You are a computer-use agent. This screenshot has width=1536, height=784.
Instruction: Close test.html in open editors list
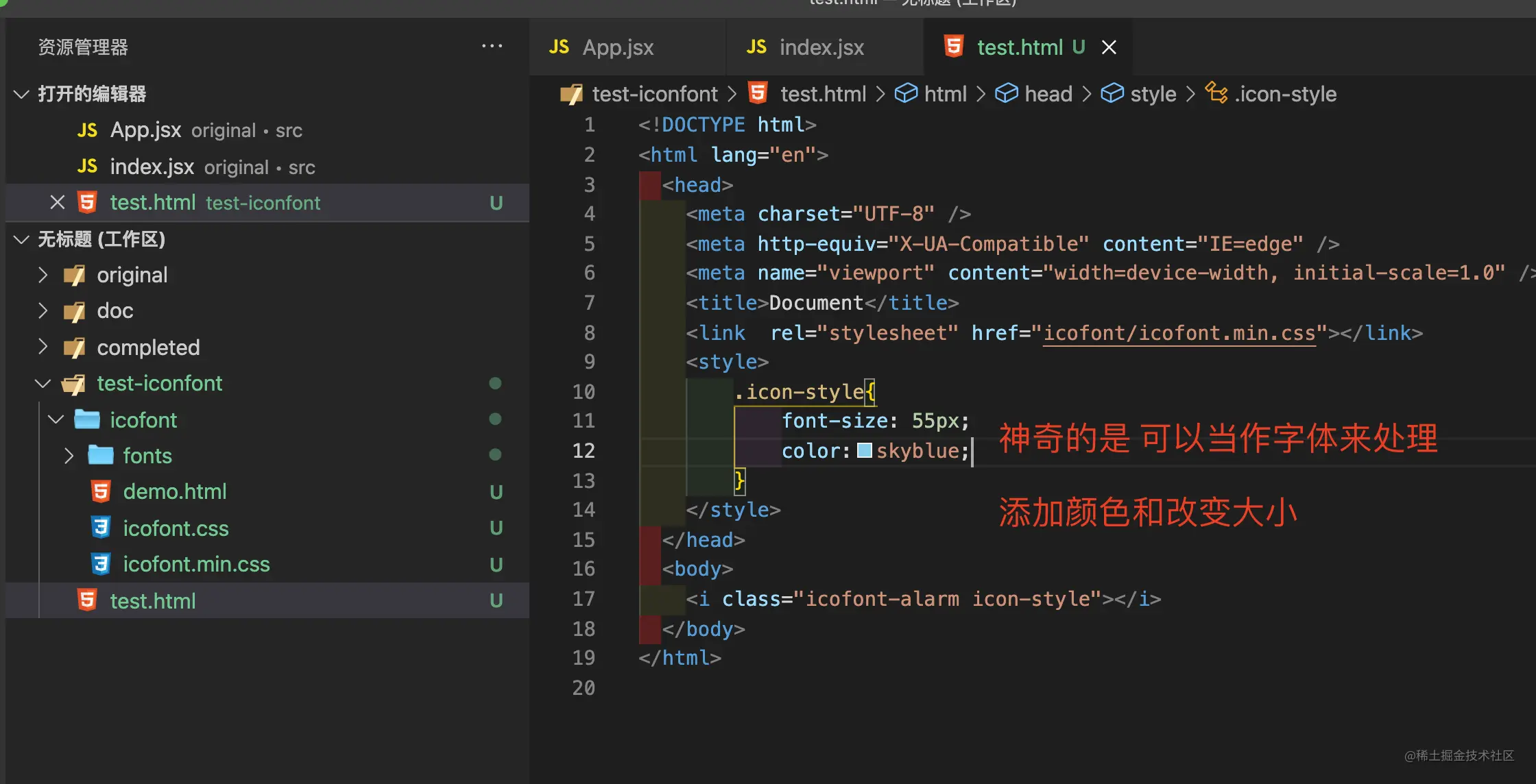tap(58, 203)
